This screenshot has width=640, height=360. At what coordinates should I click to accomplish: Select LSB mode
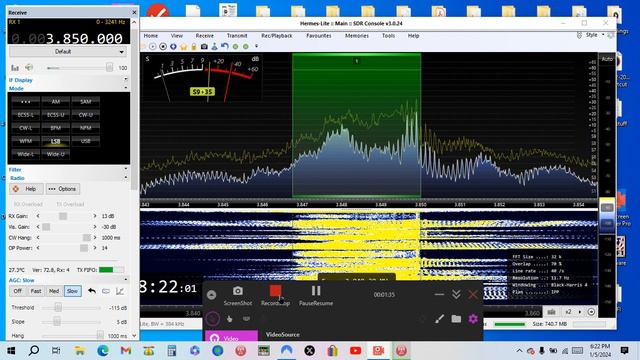tap(56, 141)
